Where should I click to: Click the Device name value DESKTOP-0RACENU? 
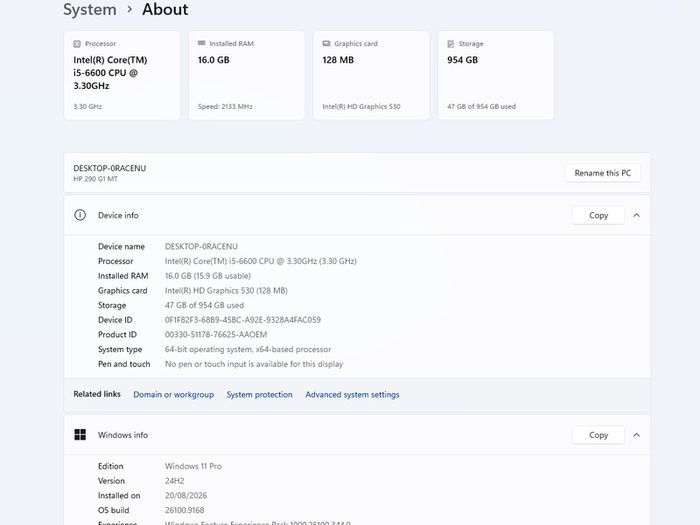pos(201,246)
